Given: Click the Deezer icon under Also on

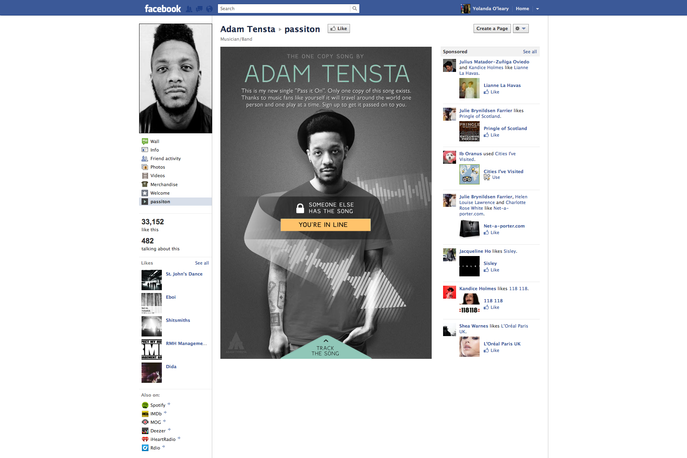Looking at the screenshot, I should click(x=145, y=431).
